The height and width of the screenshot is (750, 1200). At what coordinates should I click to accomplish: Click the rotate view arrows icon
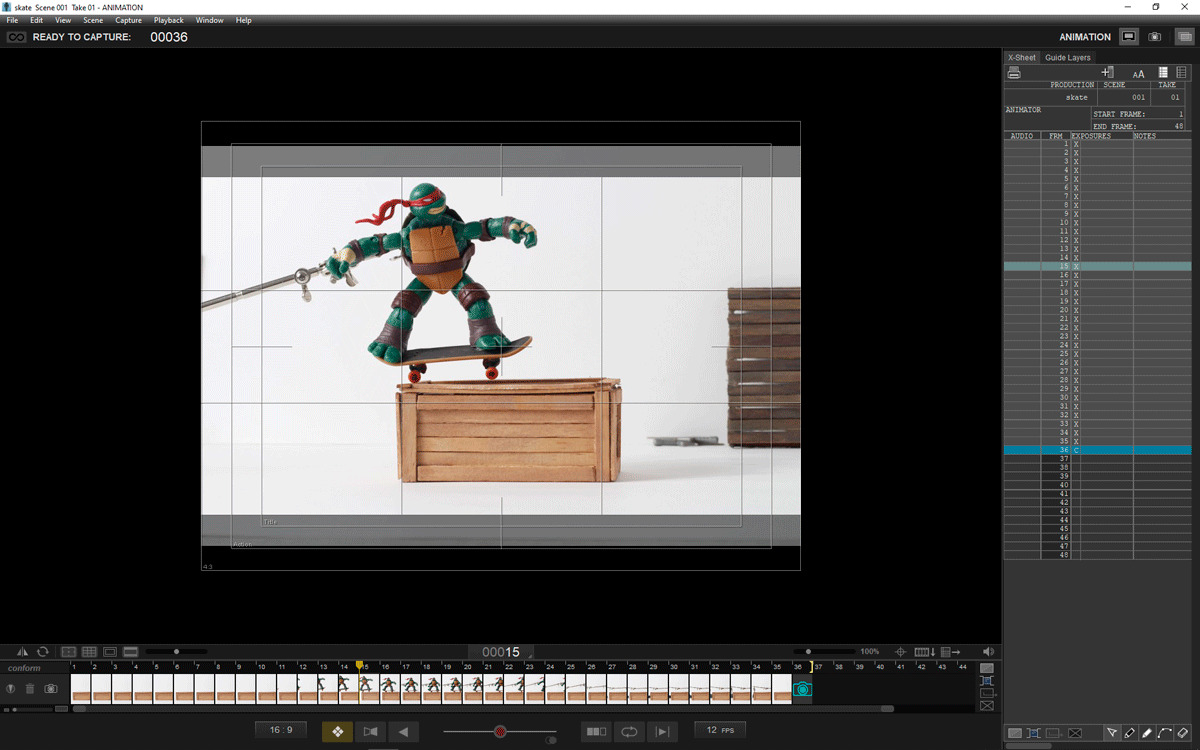(43, 652)
